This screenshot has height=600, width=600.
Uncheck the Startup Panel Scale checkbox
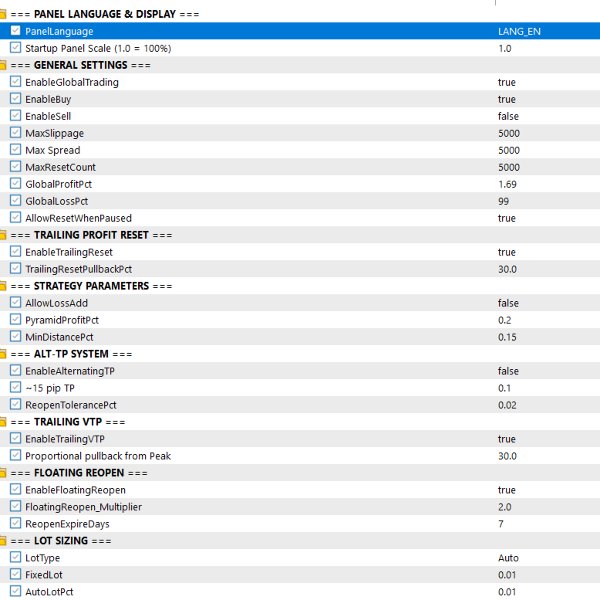15,48
